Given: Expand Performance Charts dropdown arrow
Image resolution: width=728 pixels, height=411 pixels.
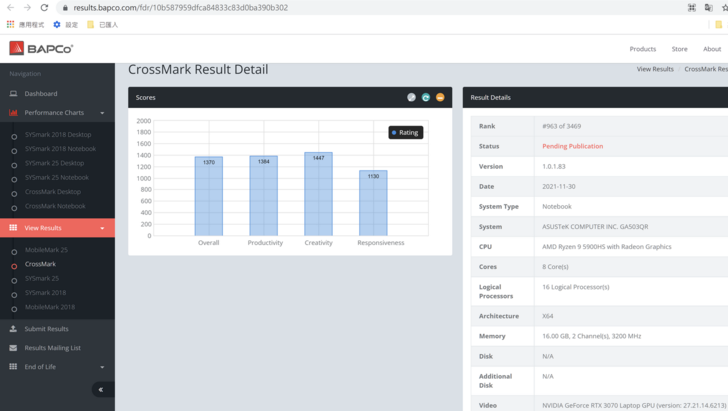Looking at the screenshot, I should [102, 113].
